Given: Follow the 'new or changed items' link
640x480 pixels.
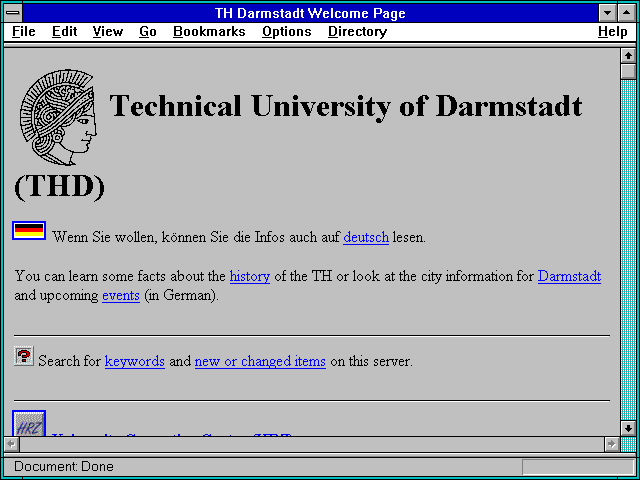Looking at the screenshot, I should click(260, 361).
